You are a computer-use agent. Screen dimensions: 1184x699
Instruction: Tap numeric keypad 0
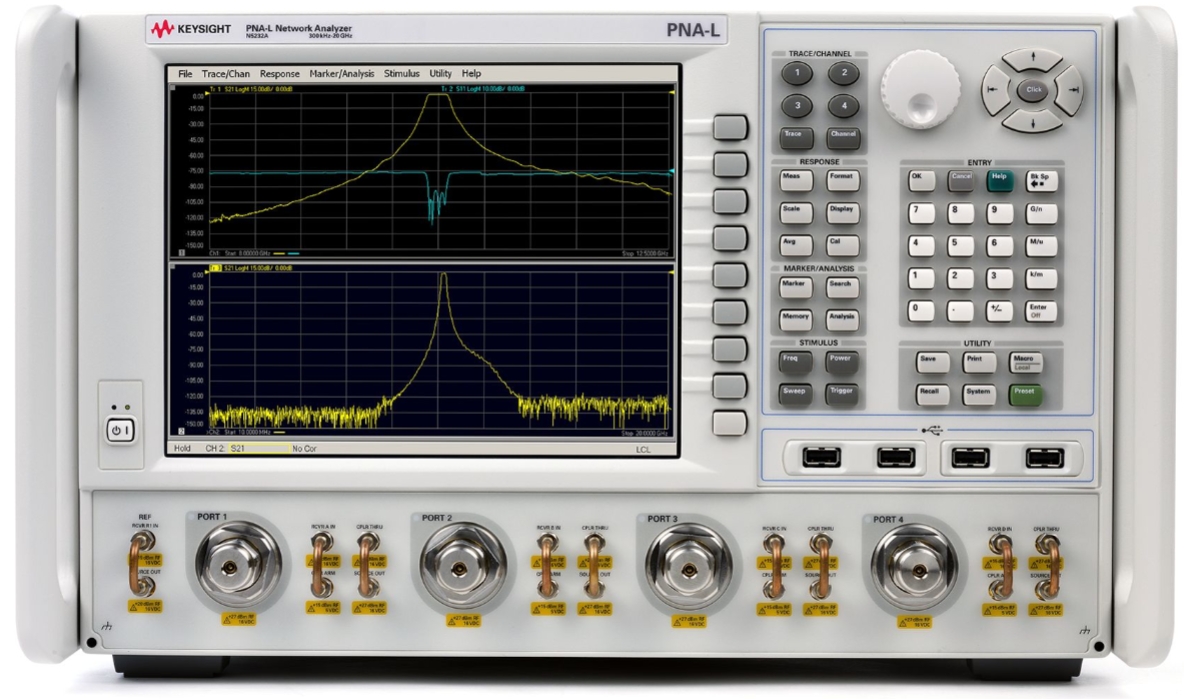pyautogui.click(x=921, y=310)
